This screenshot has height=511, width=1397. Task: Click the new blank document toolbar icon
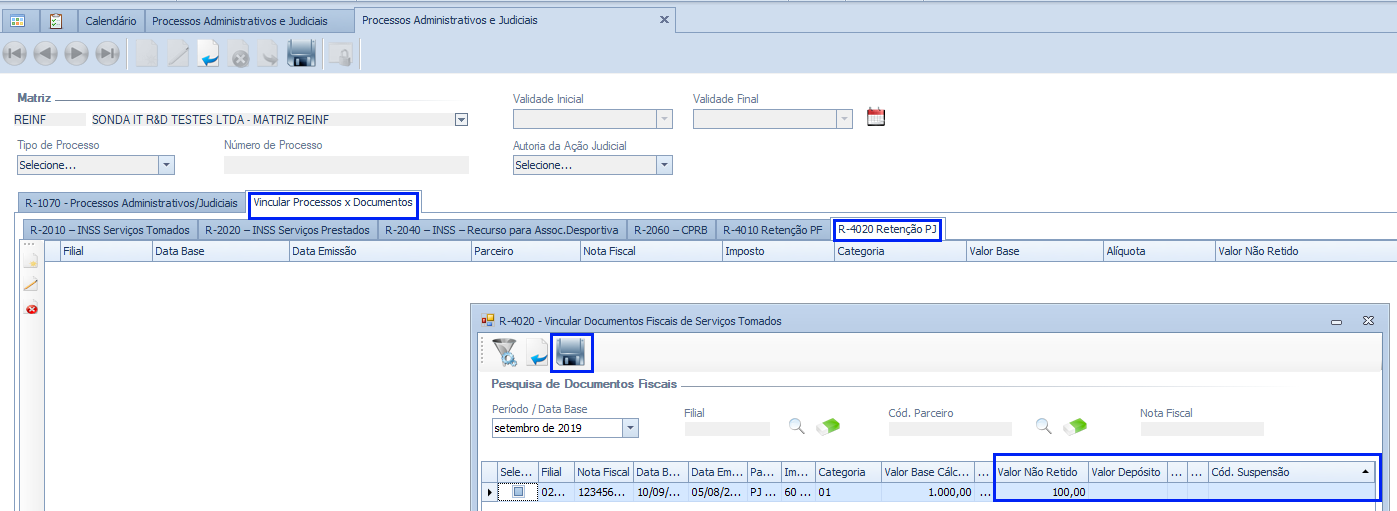click(x=147, y=54)
